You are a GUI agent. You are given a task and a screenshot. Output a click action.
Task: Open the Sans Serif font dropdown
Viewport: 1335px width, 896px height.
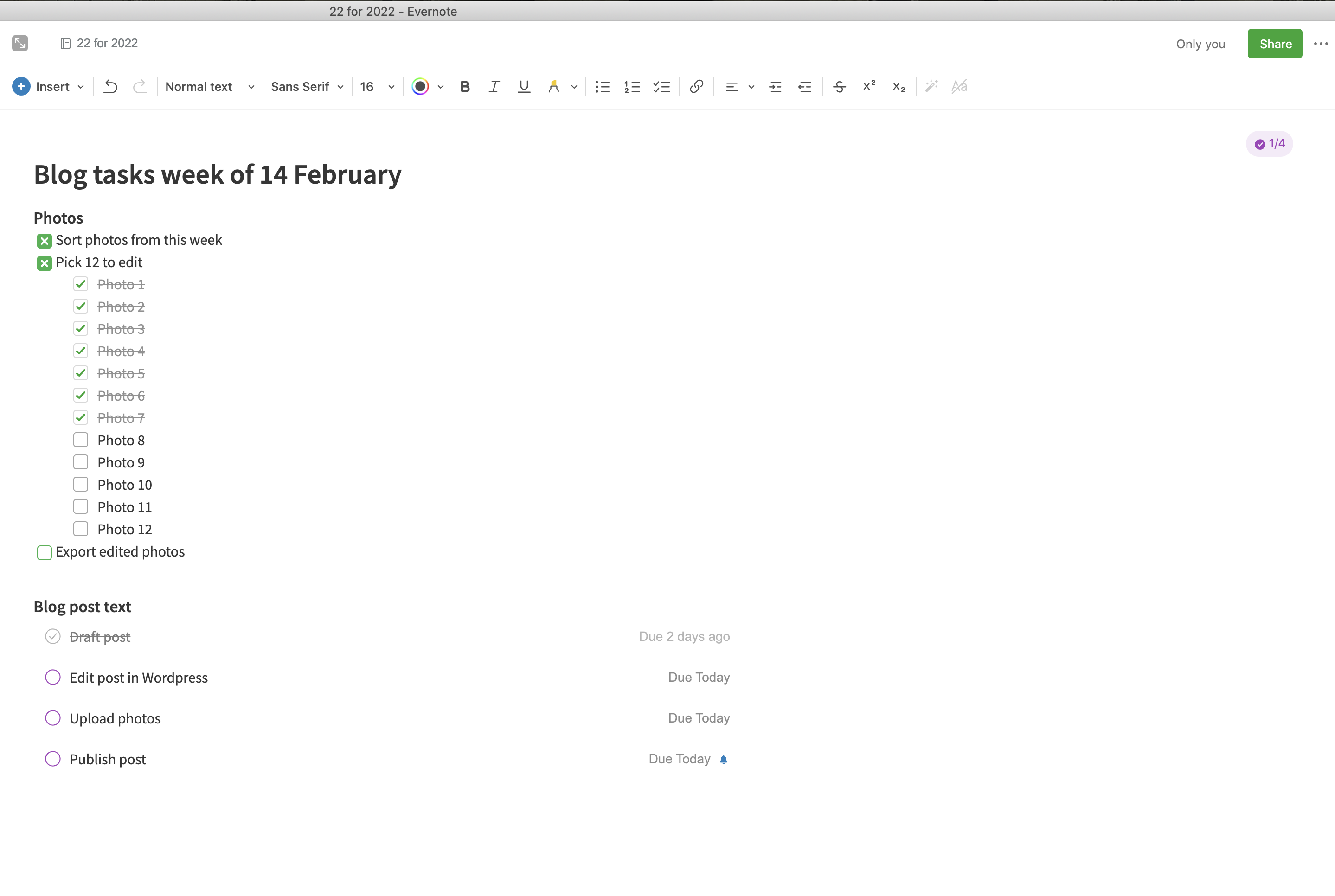click(307, 86)
